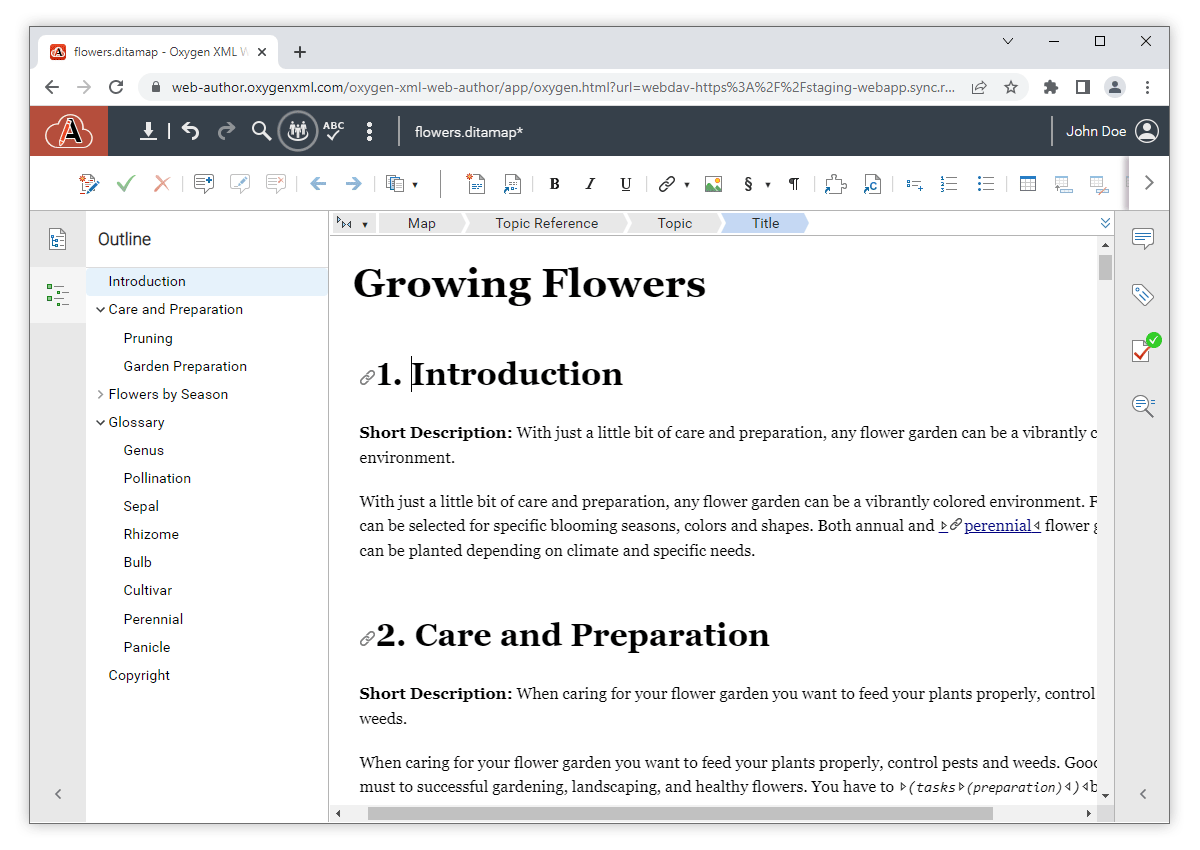Click the link insert icon
1200x850 pixels.
[x=667, y=184]
